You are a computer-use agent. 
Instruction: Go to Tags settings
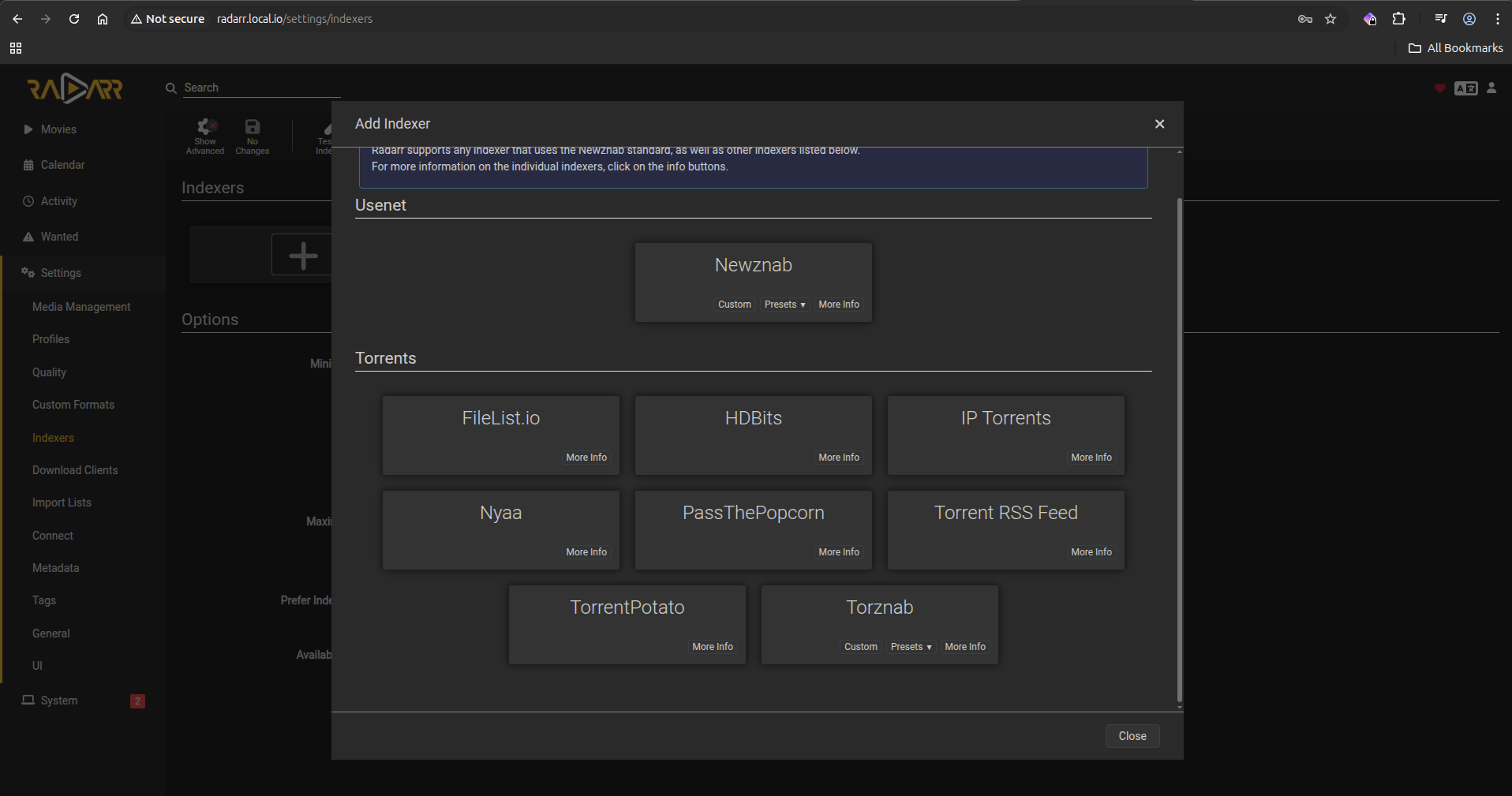[44, 600]
